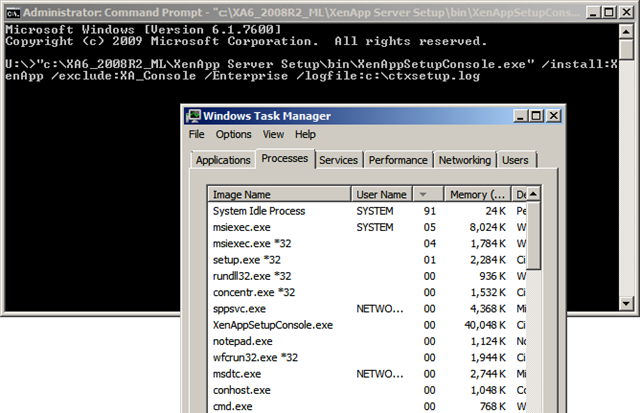Image resolution: width=640 pixels, height=413 pixels.
Task: Select the wfcrun32.exe *32 process
Action: (x=367, y=358)
